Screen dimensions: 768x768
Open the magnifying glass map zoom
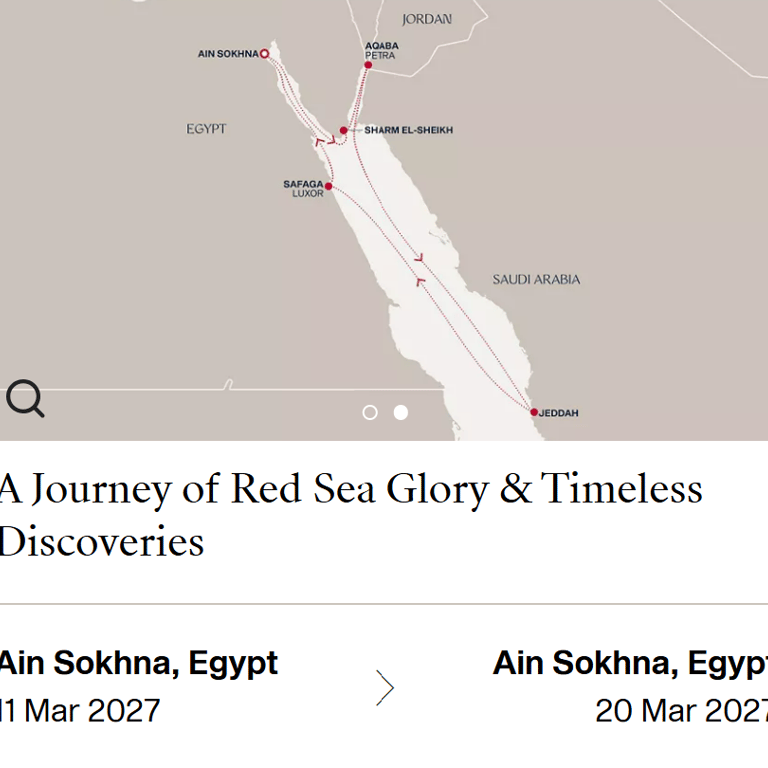(25, 398)
